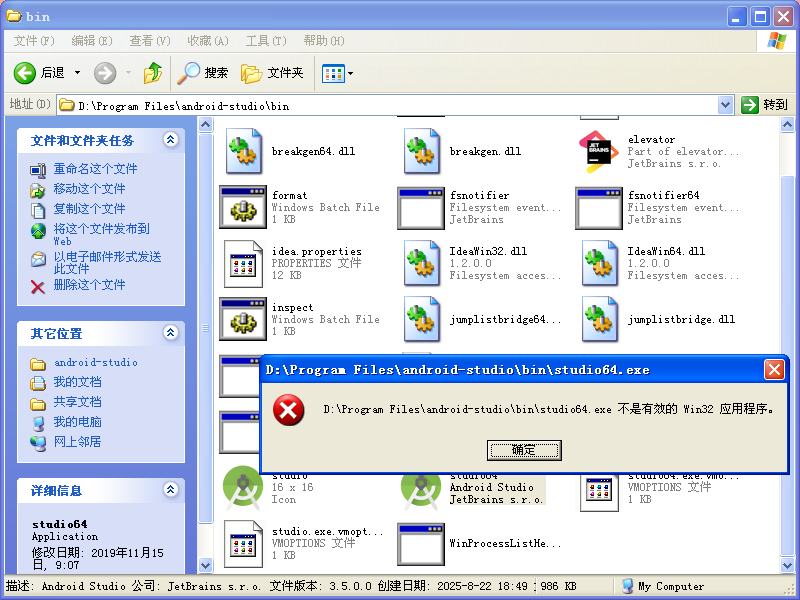Screen dimensions: 800x600
Task: Open the Views dropdown button
Action: pyautogui.click(x=337, y=73)
